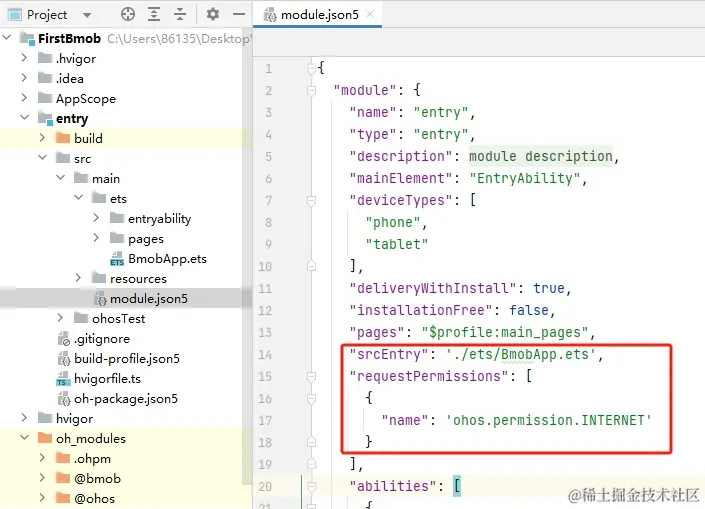Click the "$profile:main_pages" value
705x509 pixels.
click(x=505, y=332)
